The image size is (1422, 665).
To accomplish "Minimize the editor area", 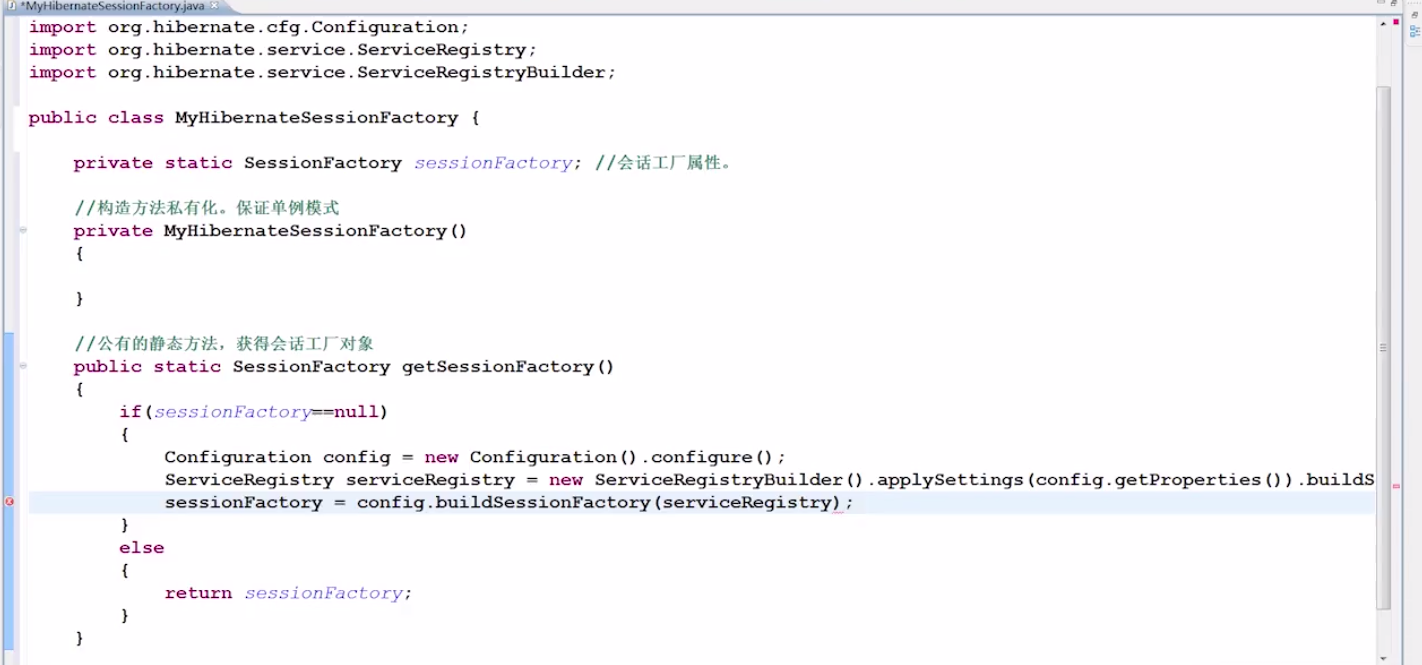I will [x=1380, y=4].
